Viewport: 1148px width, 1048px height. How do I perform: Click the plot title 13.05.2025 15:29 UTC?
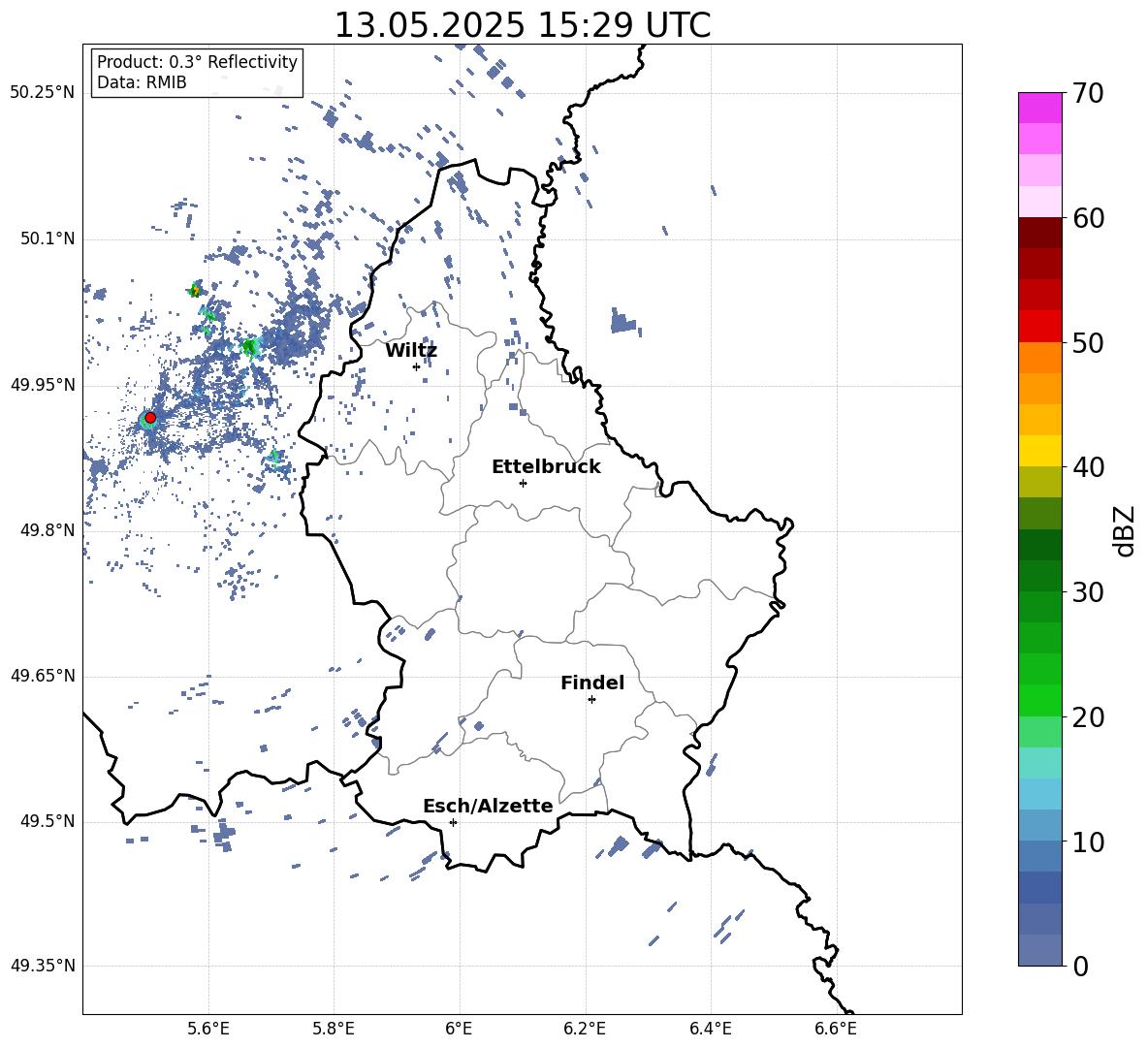pos(523,25)
